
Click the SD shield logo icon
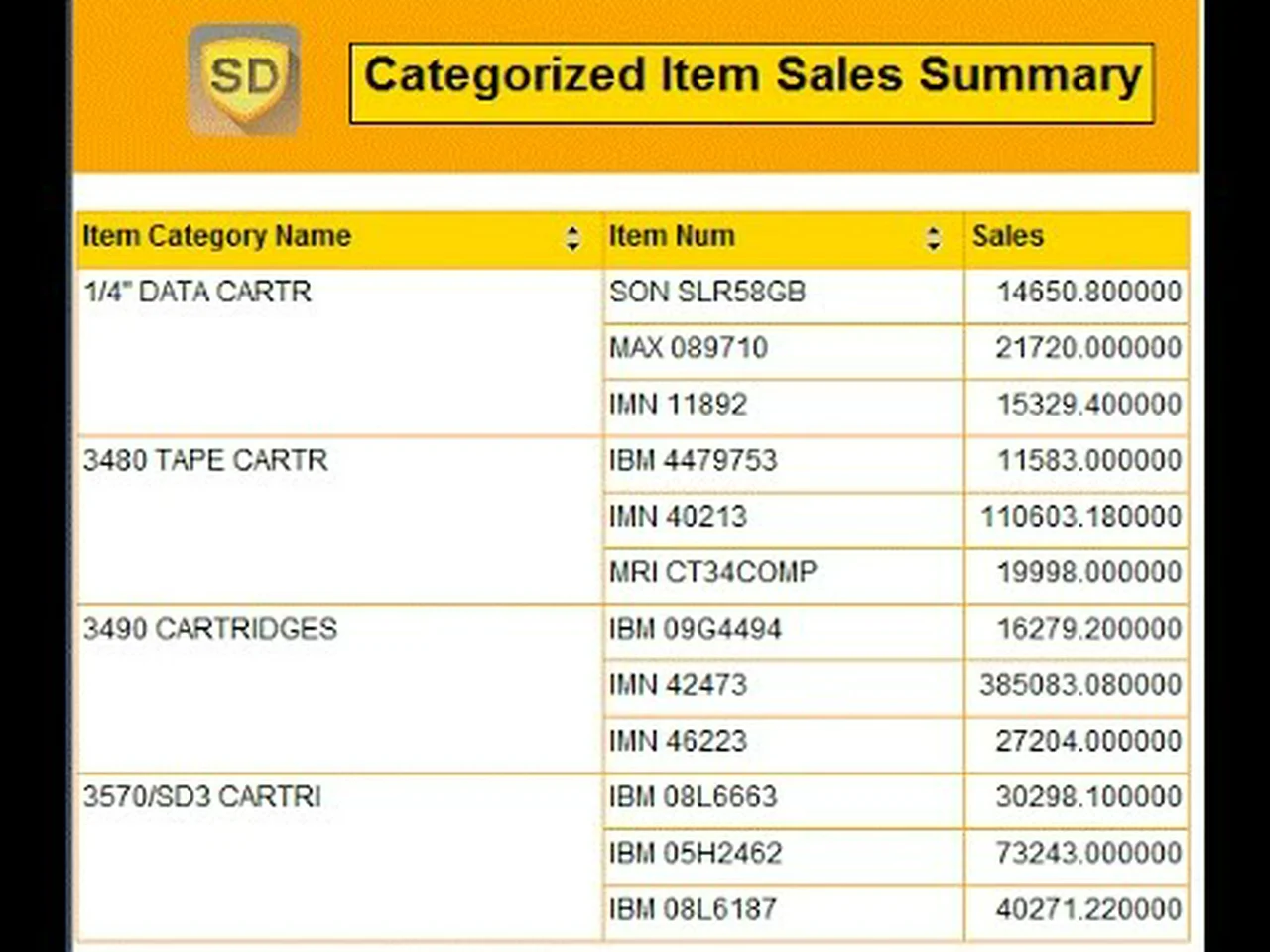coord(244,79)
